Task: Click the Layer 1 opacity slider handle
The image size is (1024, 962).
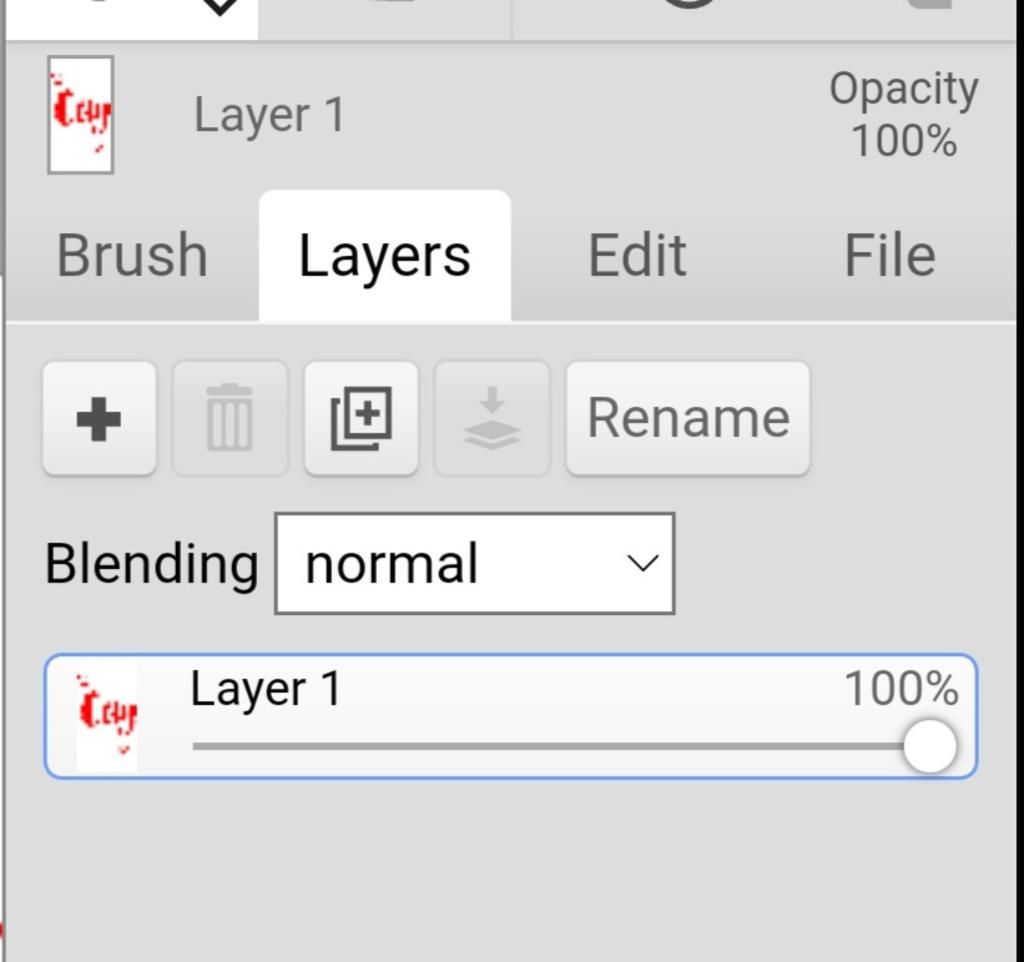Action: (930, 746)
